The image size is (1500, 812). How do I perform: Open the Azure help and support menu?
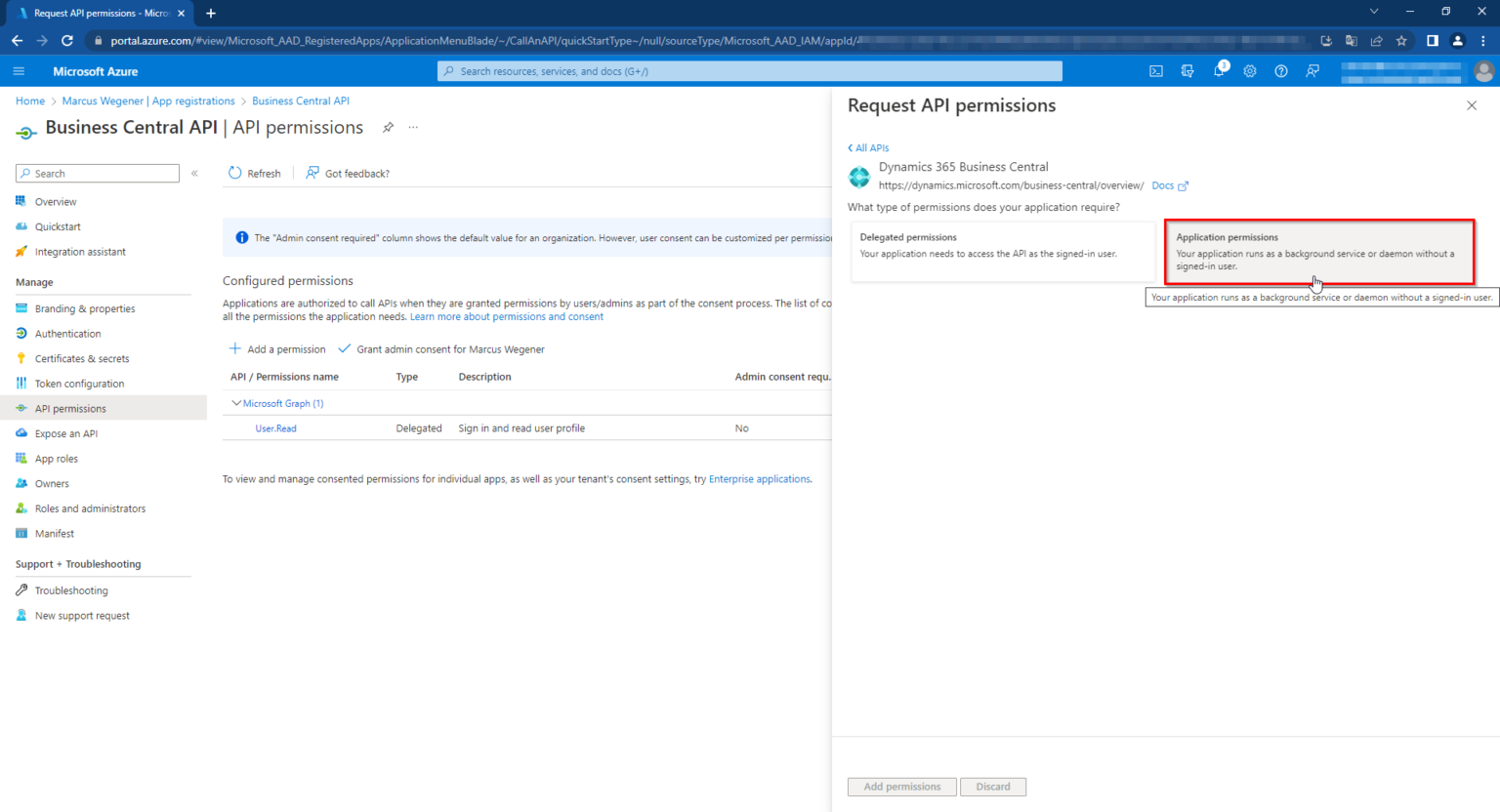(x=1281, y=70)
